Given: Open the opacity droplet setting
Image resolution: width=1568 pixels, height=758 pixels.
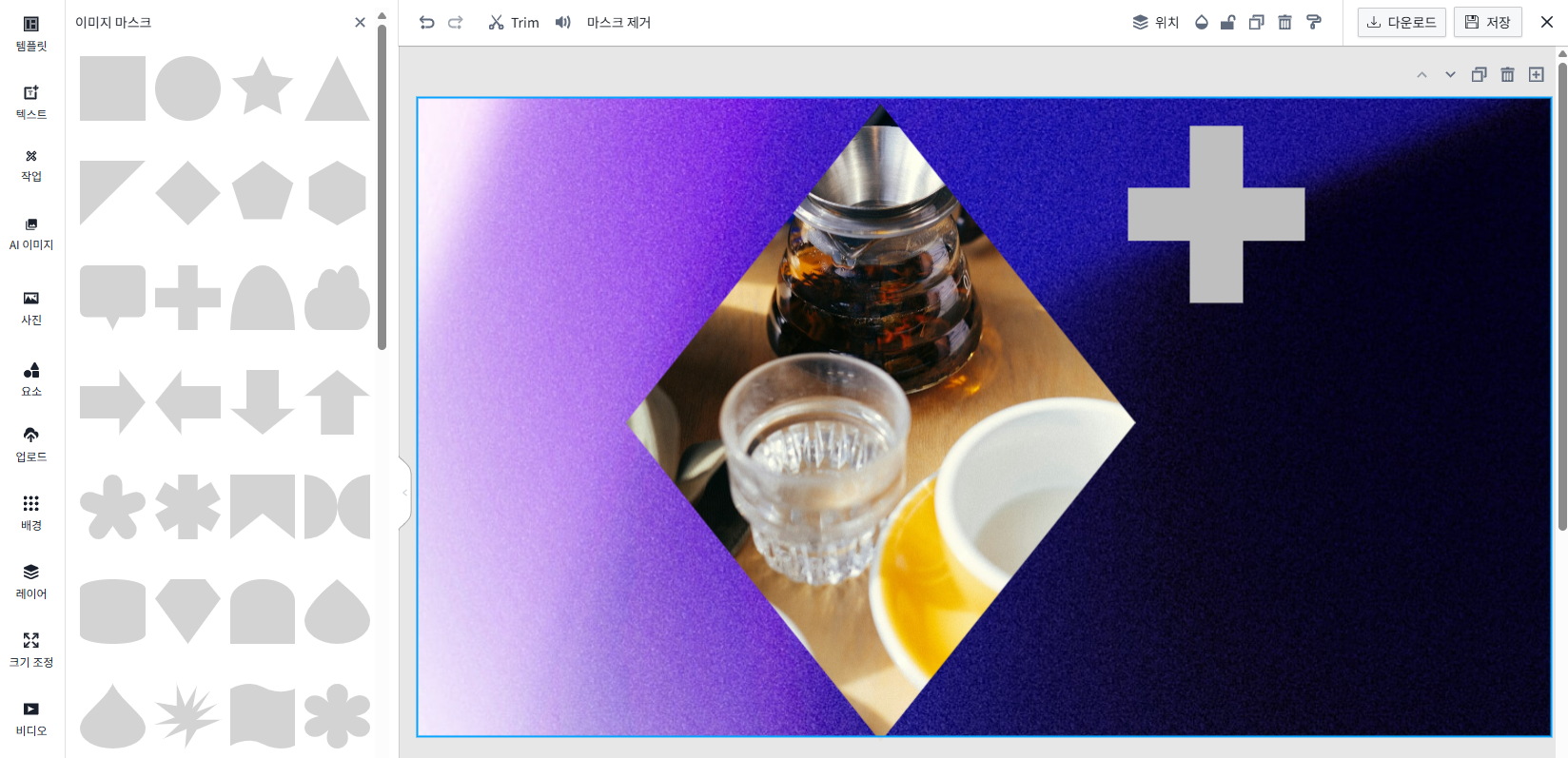Looking at the screenshot, I should point(1202,23).
